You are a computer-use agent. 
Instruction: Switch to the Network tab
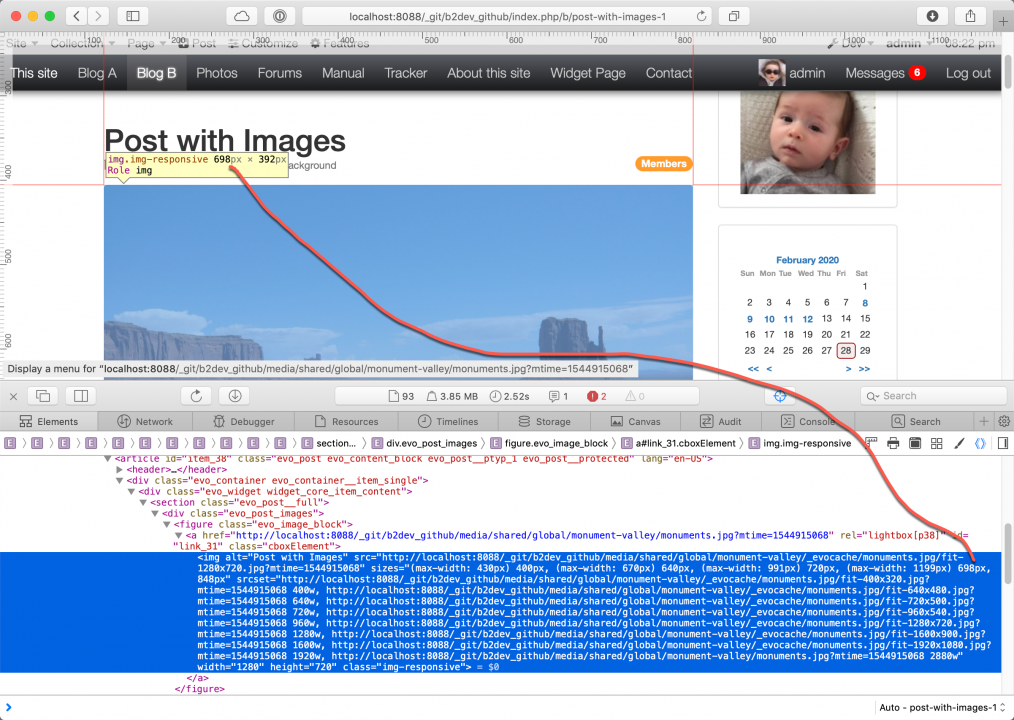point(145,421)
